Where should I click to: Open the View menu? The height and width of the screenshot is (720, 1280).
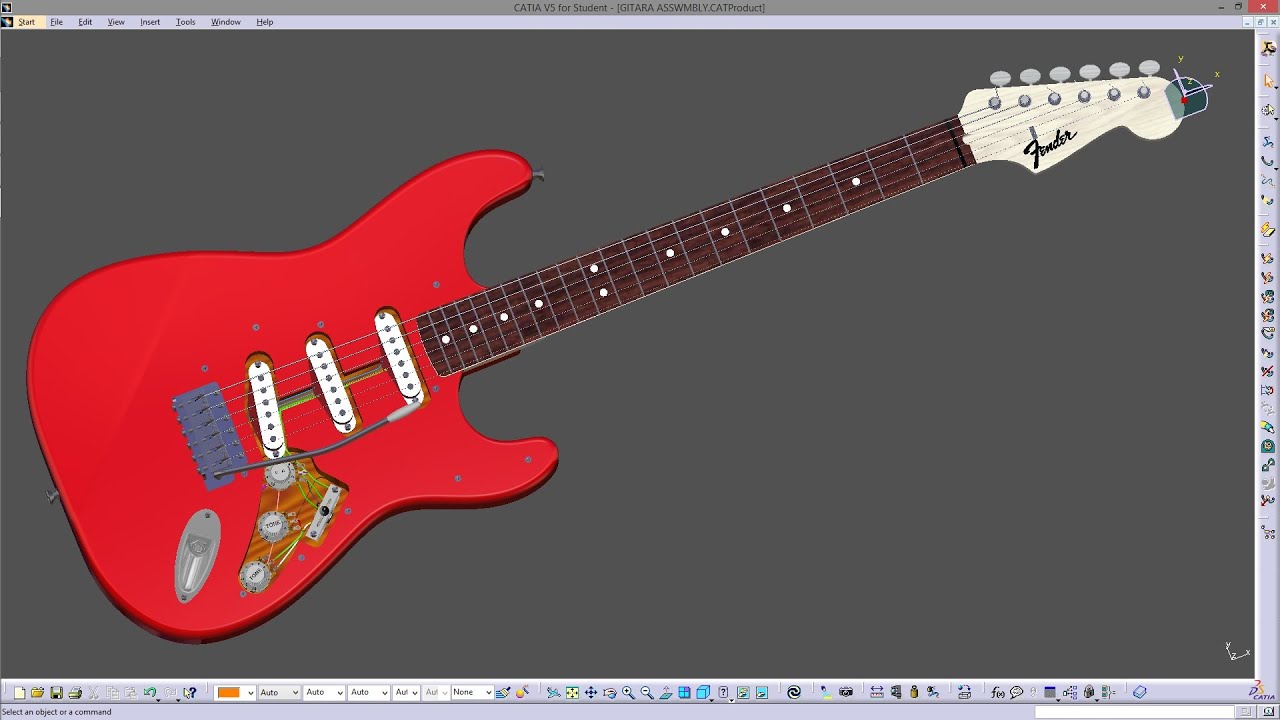[x=116, y=22]
